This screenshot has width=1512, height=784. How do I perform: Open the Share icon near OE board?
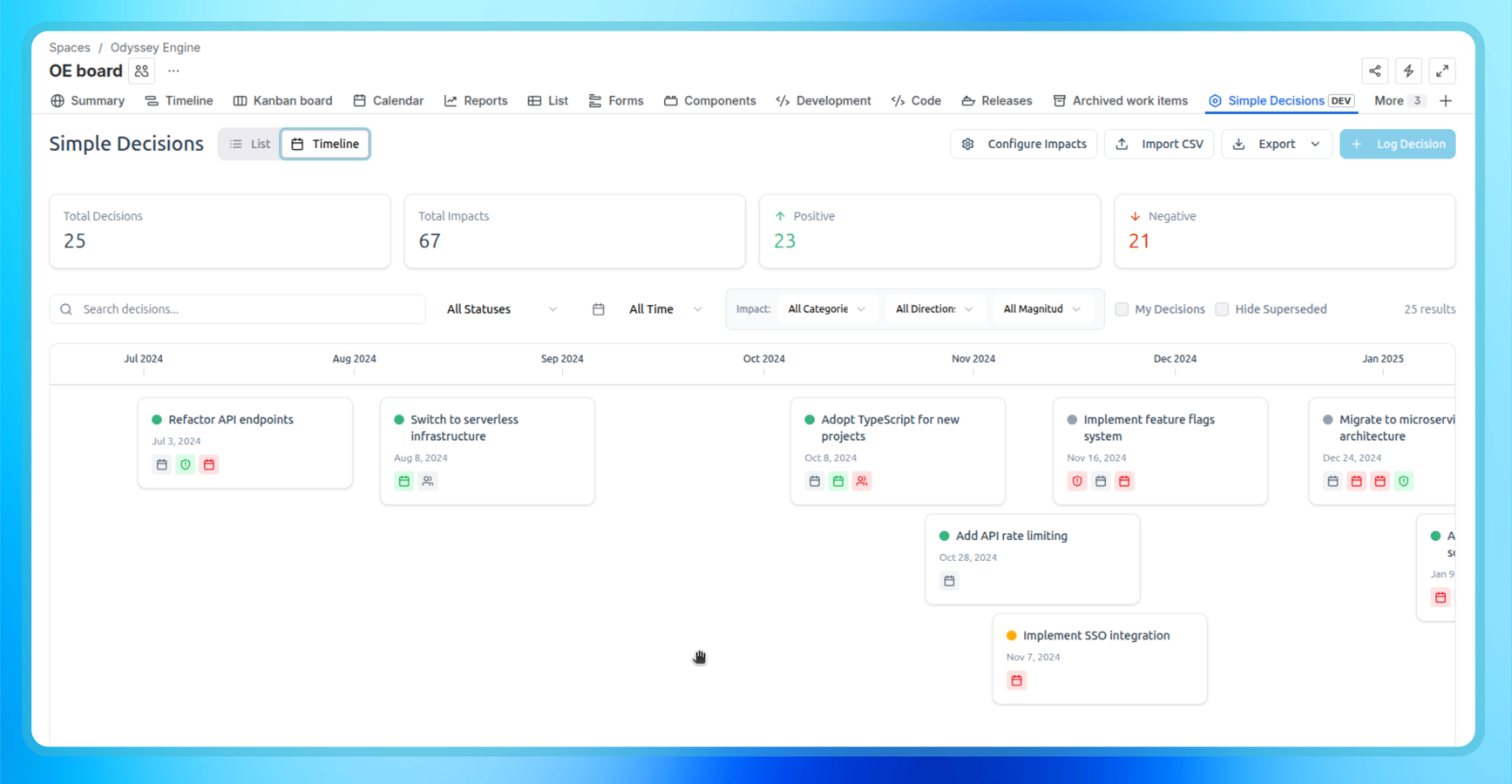1375,71
